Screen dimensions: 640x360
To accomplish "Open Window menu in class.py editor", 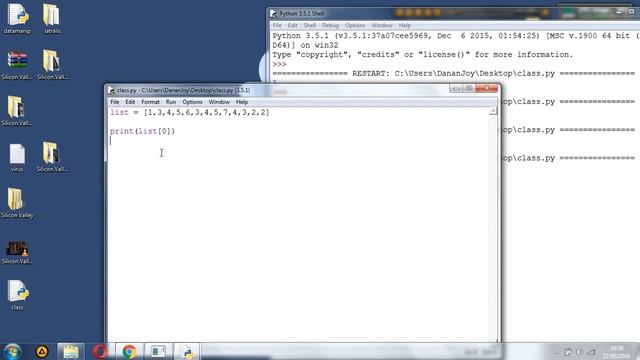I will (x=219, y=102).
